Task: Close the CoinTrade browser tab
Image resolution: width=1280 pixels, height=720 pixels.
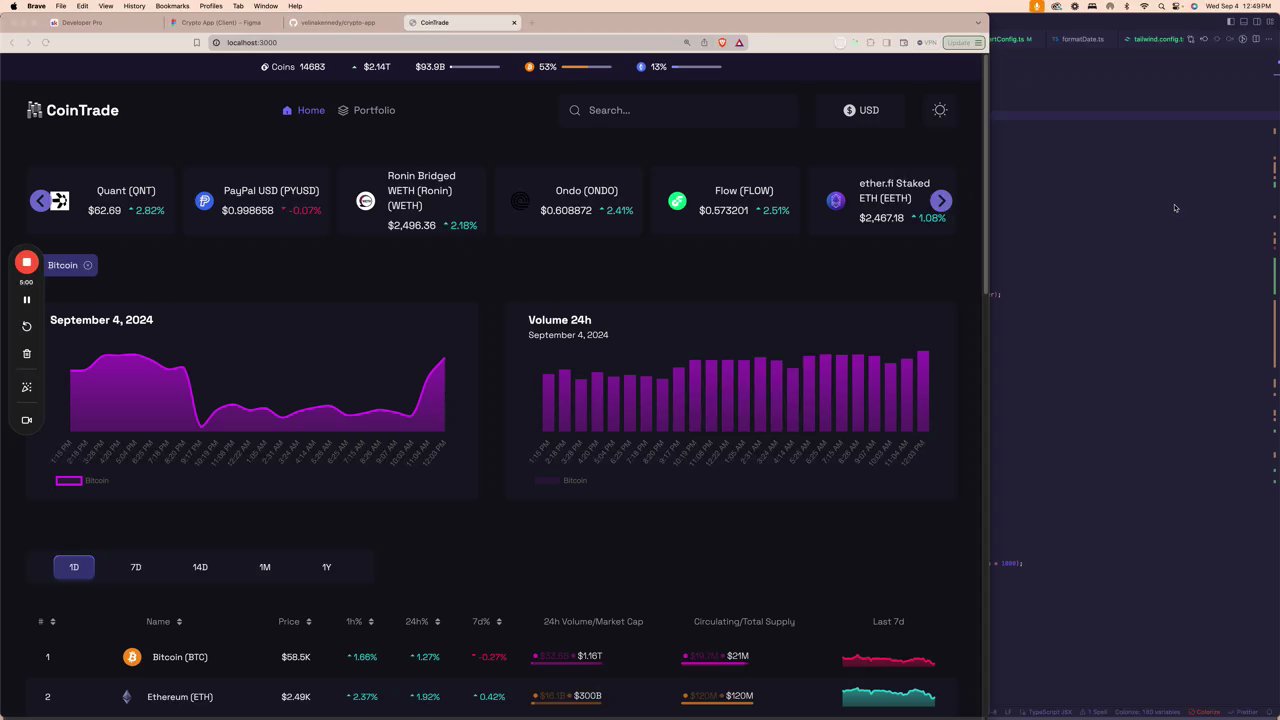Action: (515, 22)
